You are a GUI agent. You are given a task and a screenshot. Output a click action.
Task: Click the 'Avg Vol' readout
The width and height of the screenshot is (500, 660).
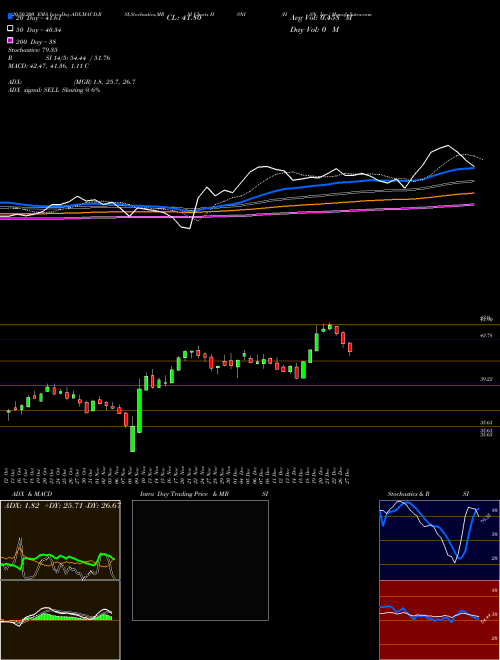320,18
